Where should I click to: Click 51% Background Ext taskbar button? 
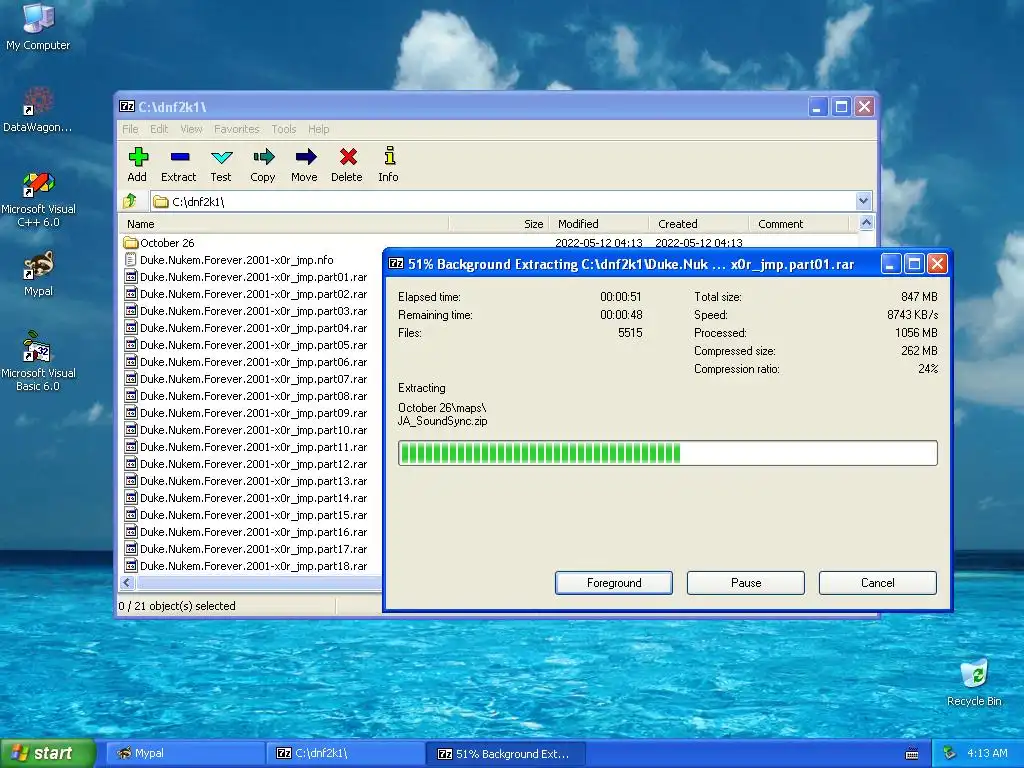click(x=506, y=754)
